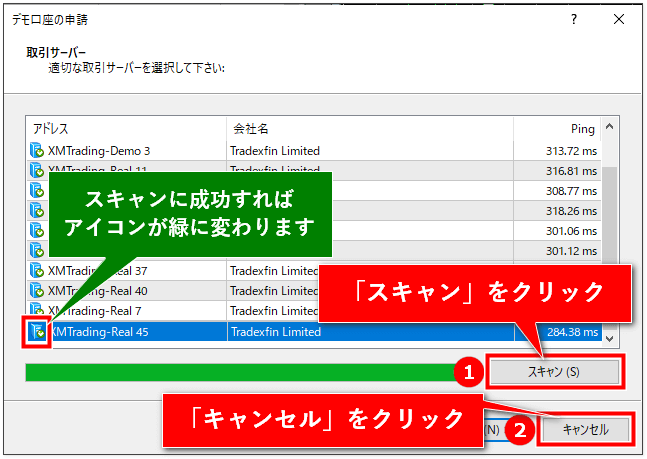The image size is (647, 459).
Task: Click the 301.06 ms ping value
Action: coord(571,231)
